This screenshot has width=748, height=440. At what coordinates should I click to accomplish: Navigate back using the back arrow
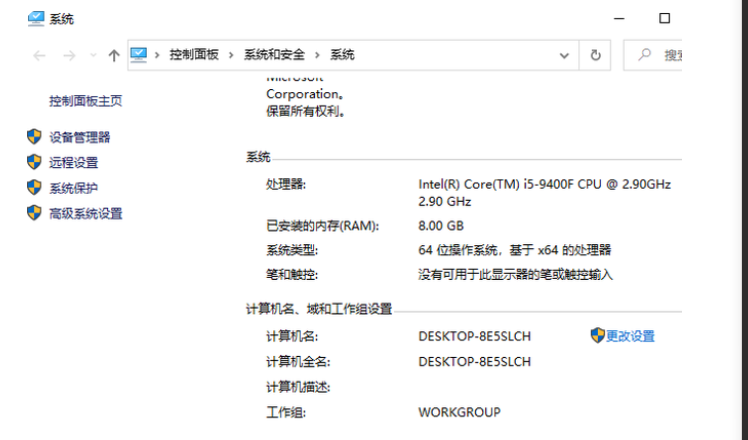pyautogui.click(x=40, y=56)
